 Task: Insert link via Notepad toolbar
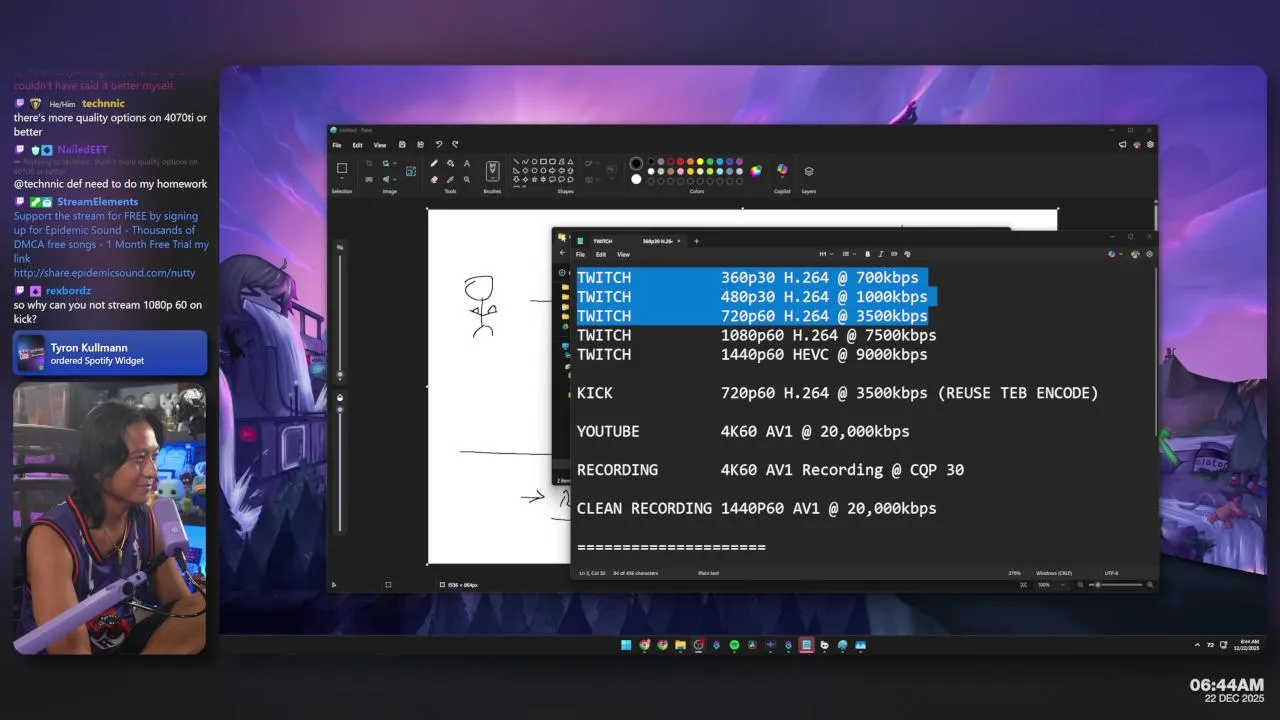pyautogui.click(x=894, y=254)
